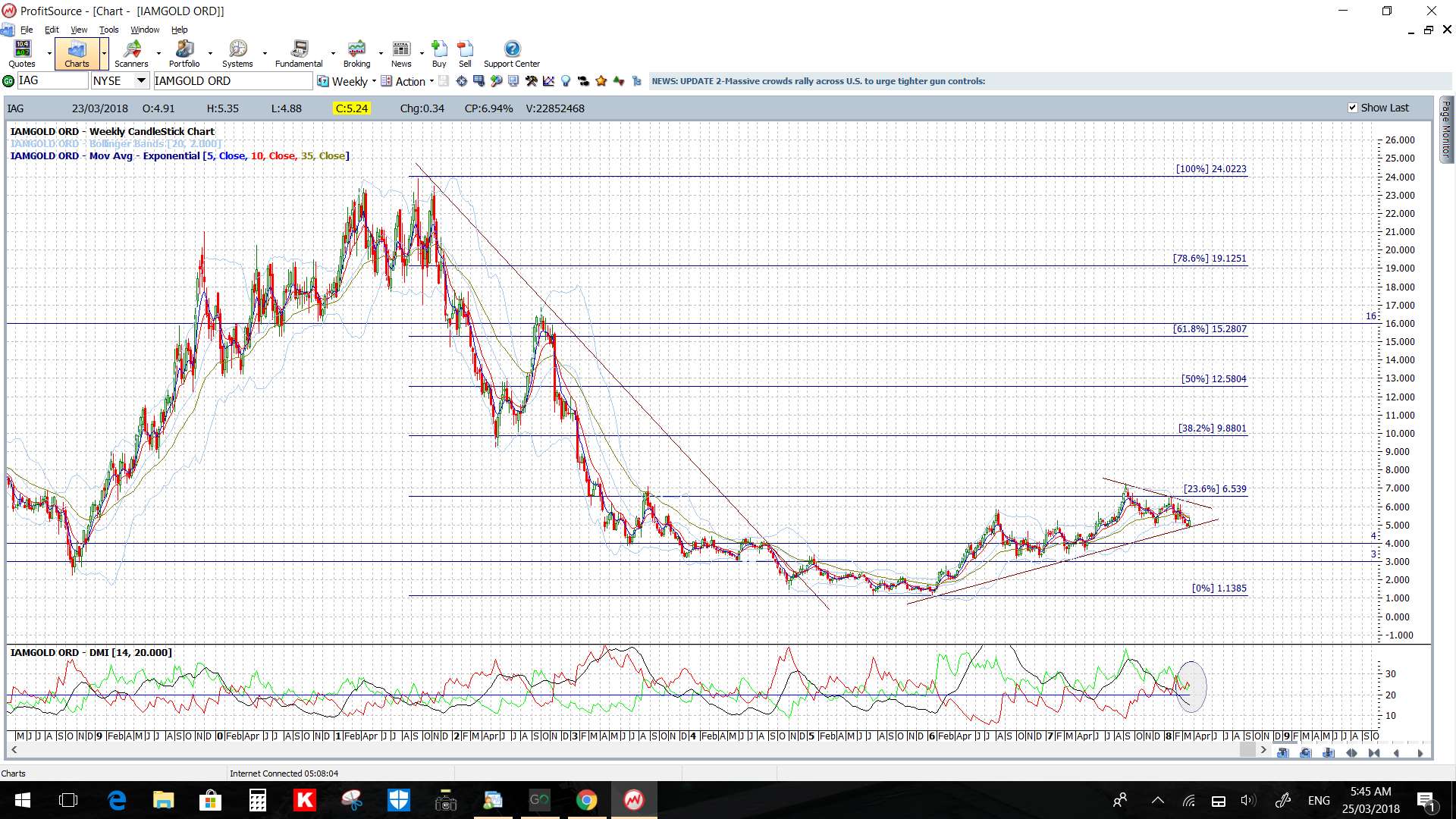Open the View menu
The image size is (1456, 819).
click(79, 30)
